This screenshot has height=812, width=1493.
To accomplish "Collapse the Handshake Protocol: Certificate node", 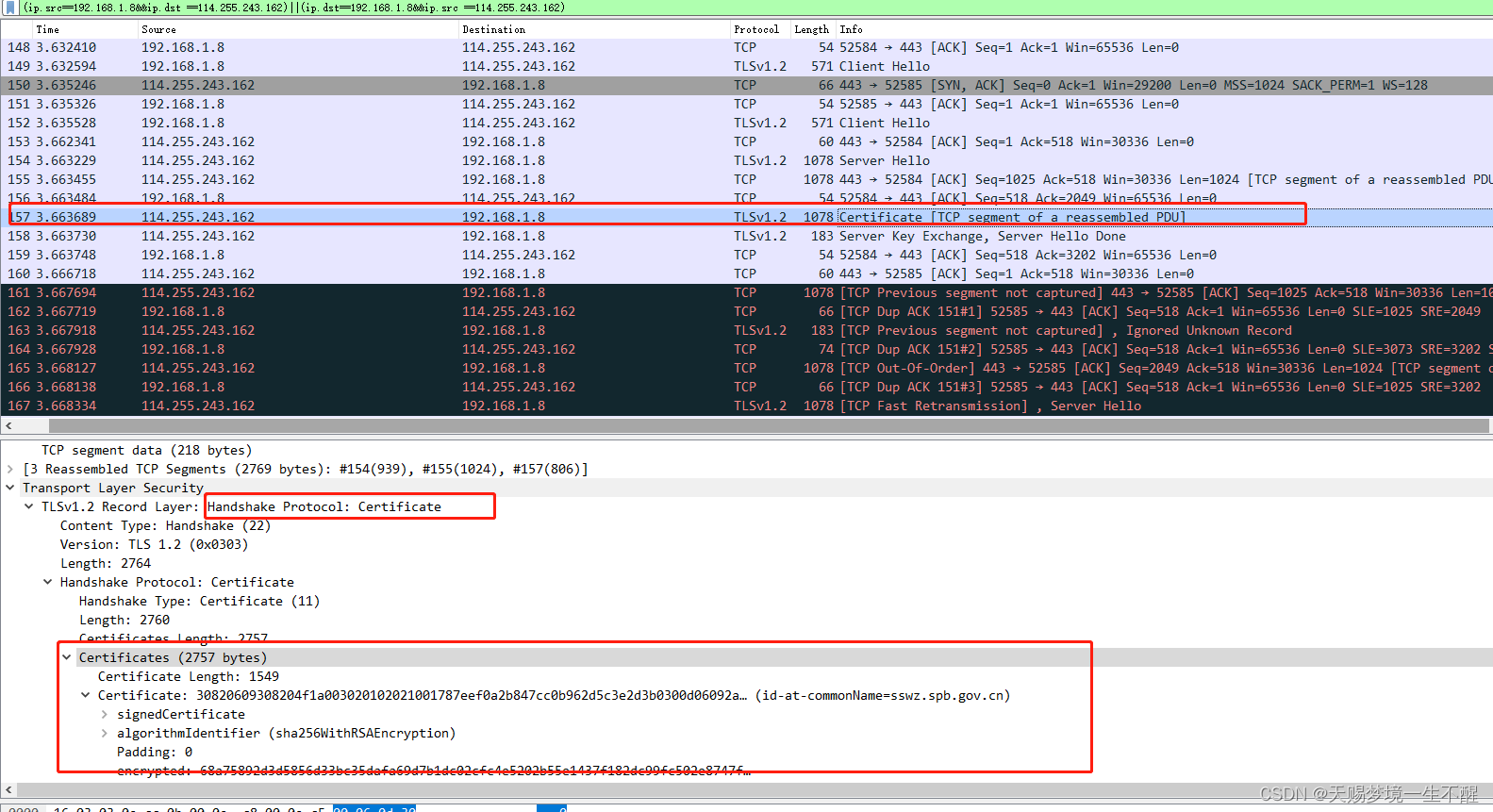I will click(48, 582).
